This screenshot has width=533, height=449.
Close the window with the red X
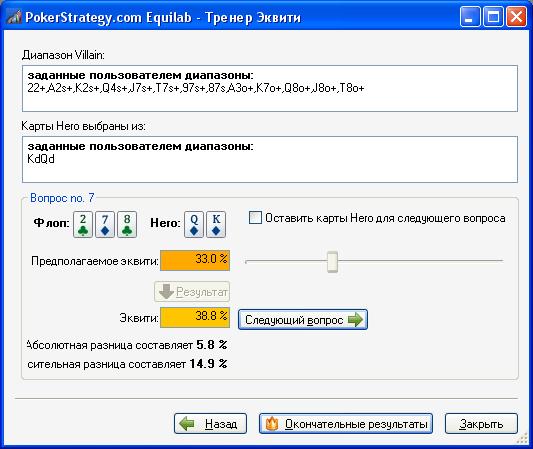tap(516, 17)
